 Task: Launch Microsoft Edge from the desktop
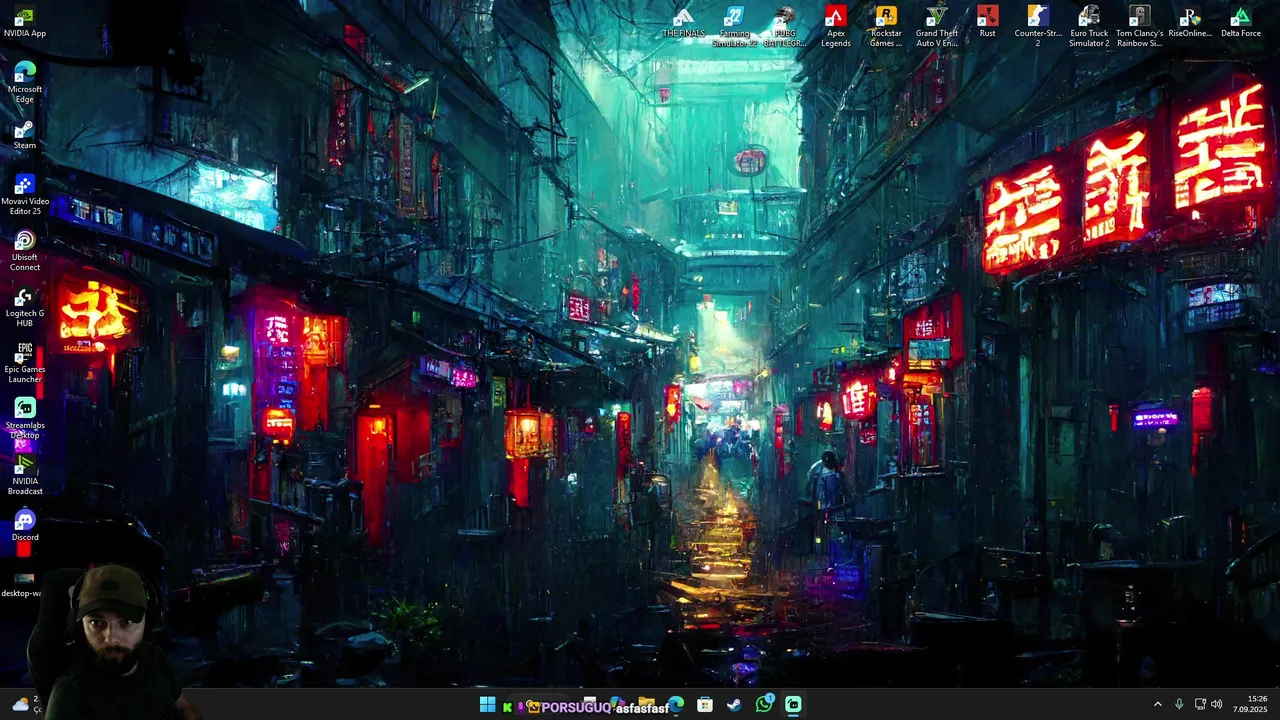click(25, 83)
